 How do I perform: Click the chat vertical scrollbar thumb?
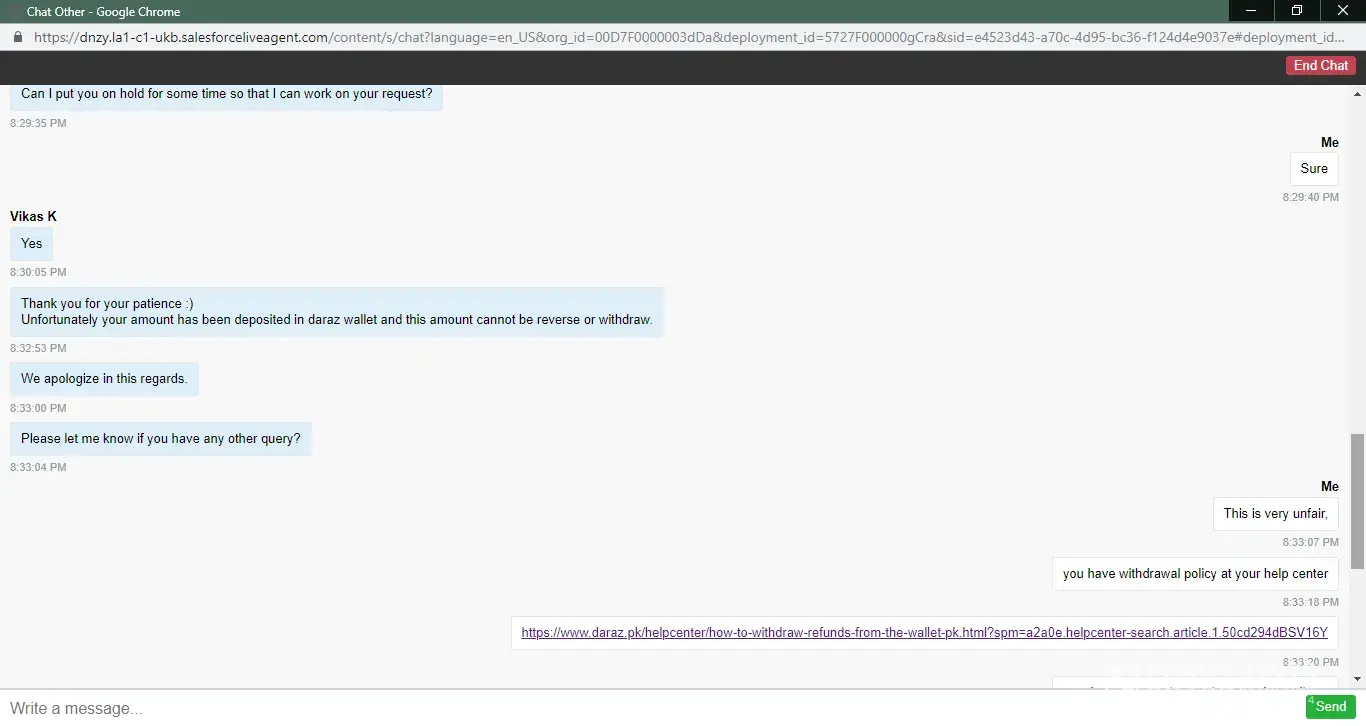1357,500
